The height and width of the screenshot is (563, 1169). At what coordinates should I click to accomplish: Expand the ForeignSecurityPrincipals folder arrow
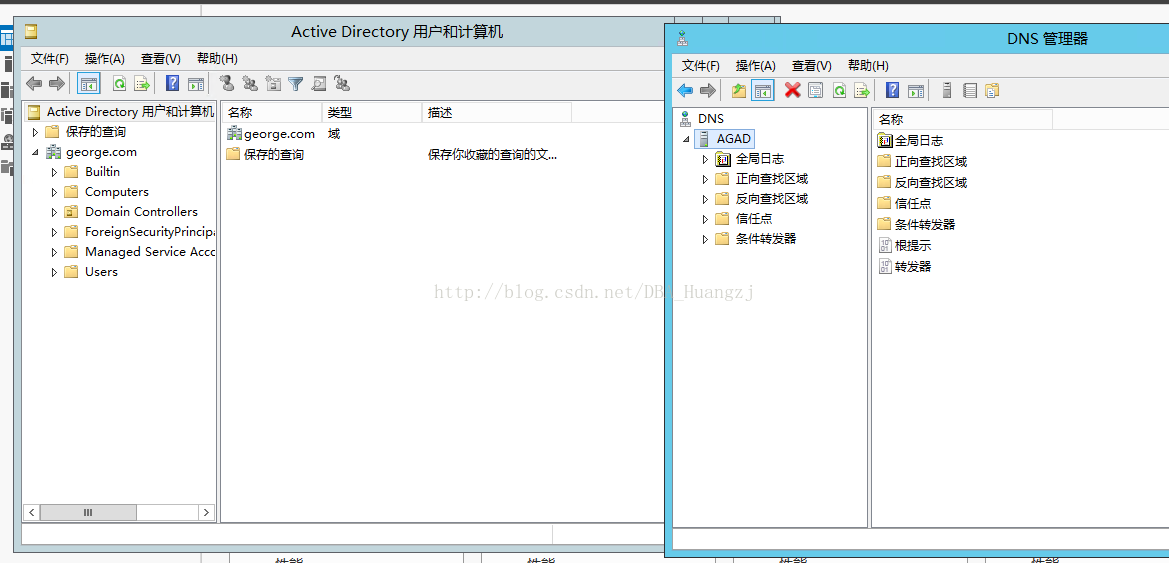pos(54,232)
